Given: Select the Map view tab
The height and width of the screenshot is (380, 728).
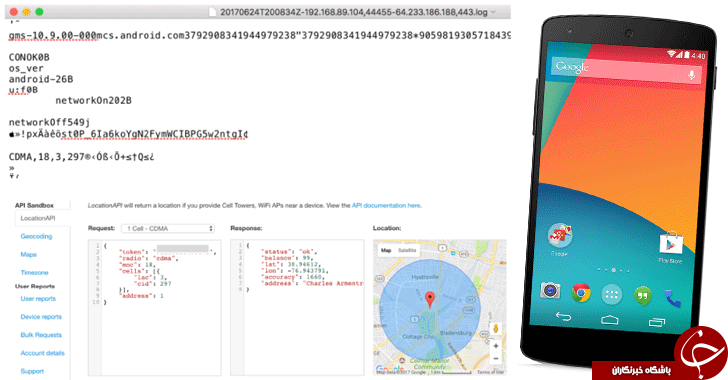Looking at the screenshot, I should (386, 250).
